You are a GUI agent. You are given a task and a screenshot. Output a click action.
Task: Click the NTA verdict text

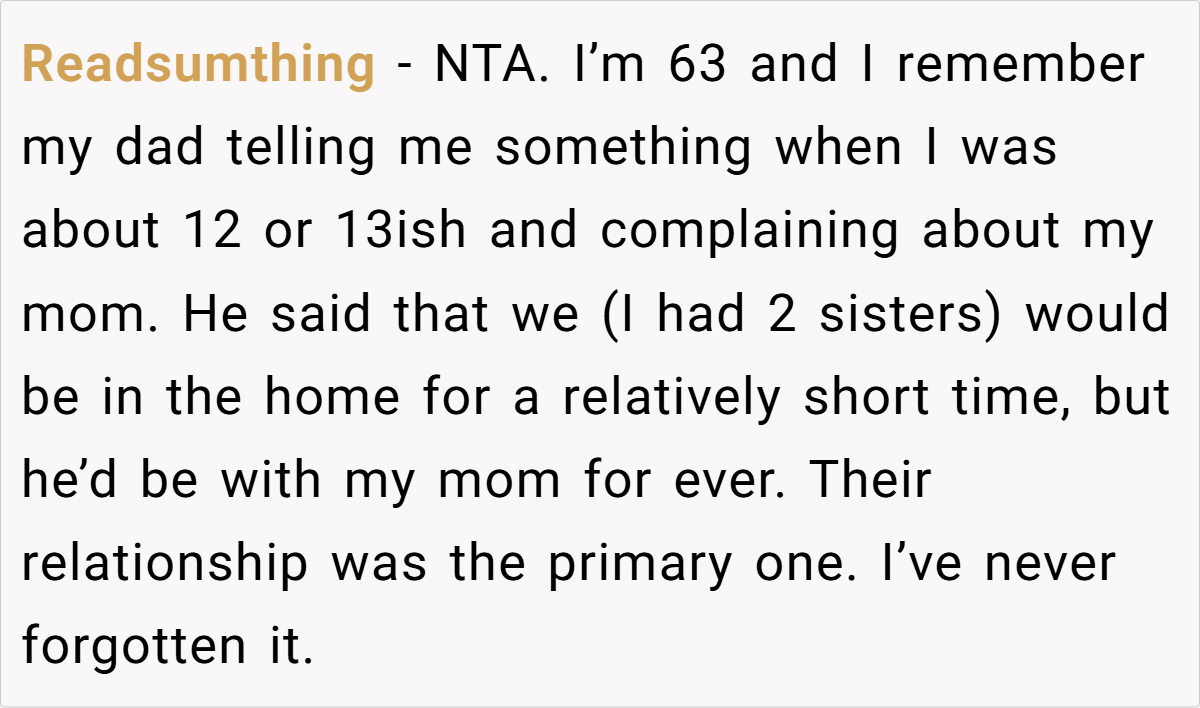click(491, 66)
